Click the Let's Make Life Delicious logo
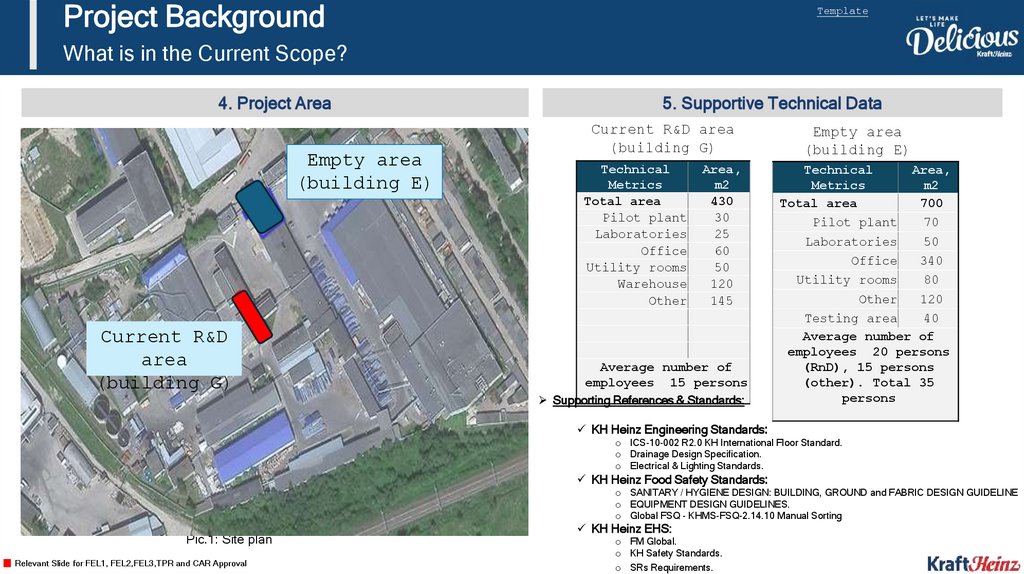1024x574 pixels. [x=961, y=37]
